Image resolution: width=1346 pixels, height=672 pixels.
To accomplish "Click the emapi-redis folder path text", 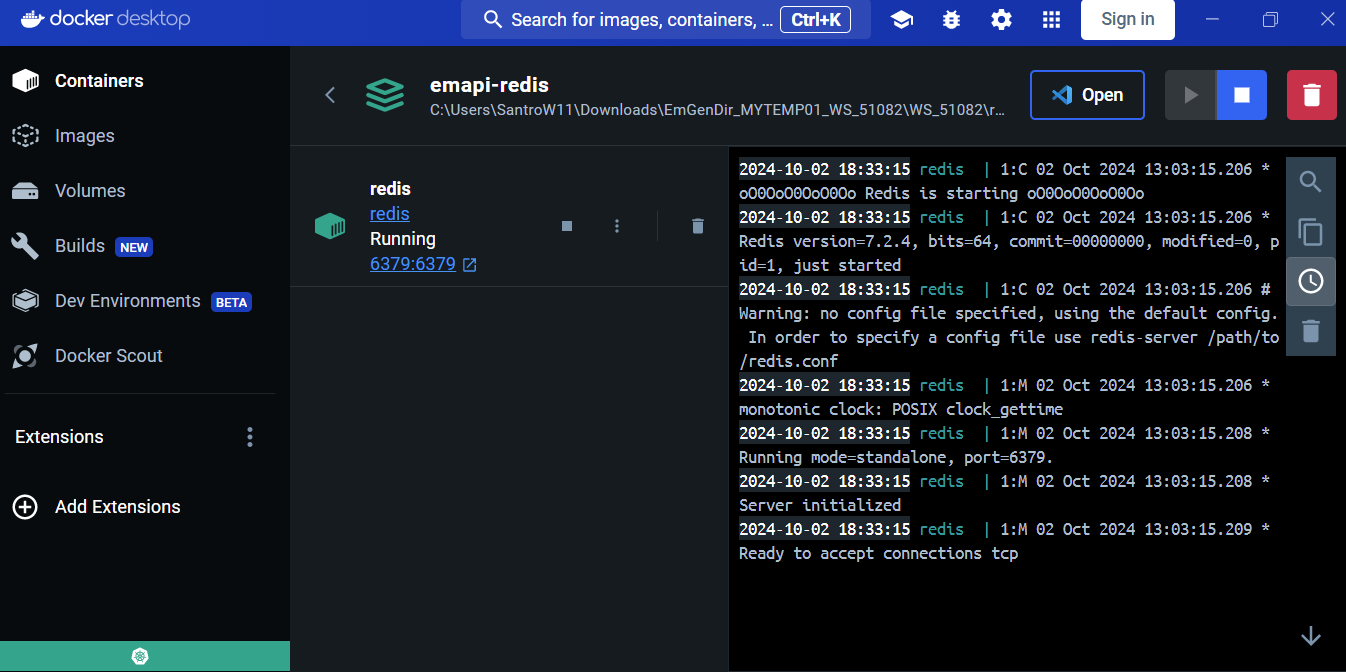I will point(717,110).
